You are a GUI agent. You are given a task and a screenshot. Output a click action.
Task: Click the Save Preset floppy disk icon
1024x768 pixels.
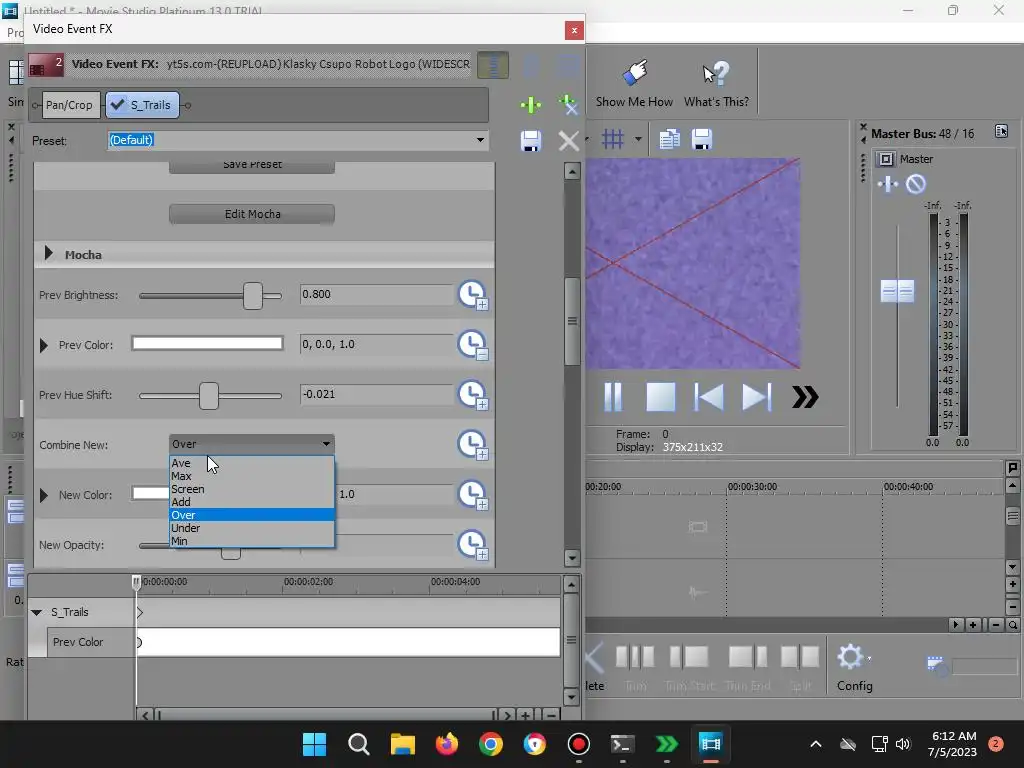click(530, 140)
